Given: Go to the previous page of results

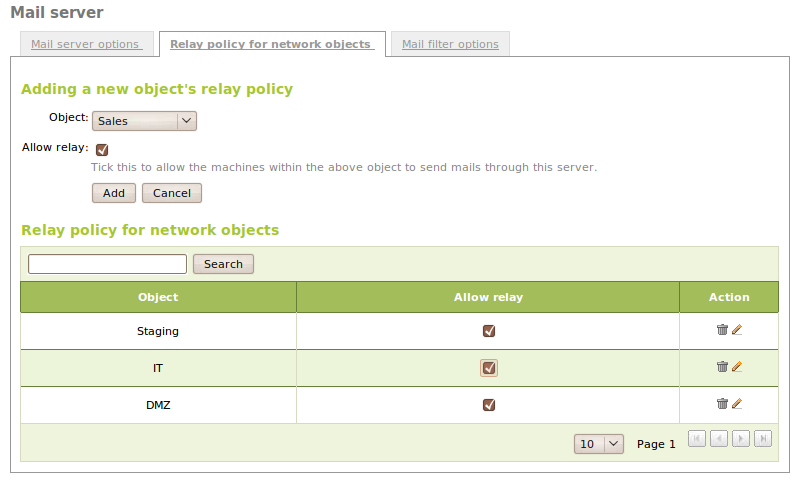Looking at the screenshot, I should [719, 438].
